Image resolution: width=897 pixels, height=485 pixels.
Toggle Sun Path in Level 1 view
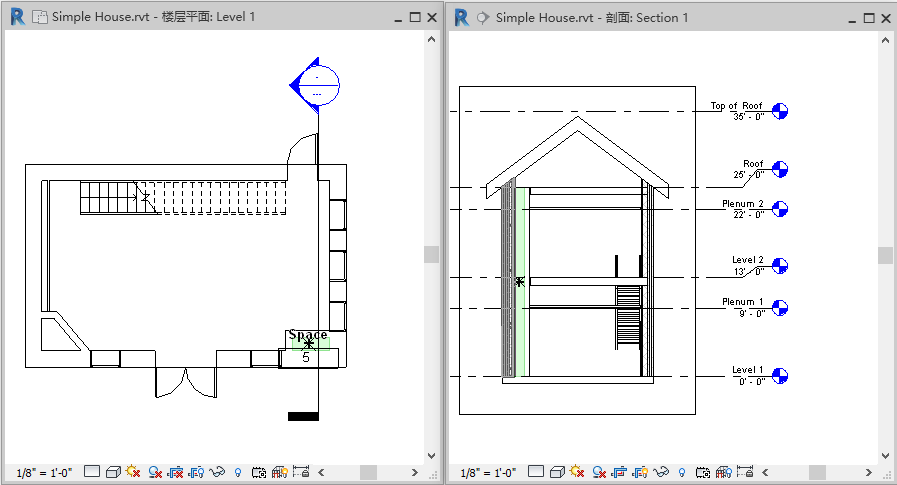133,472
